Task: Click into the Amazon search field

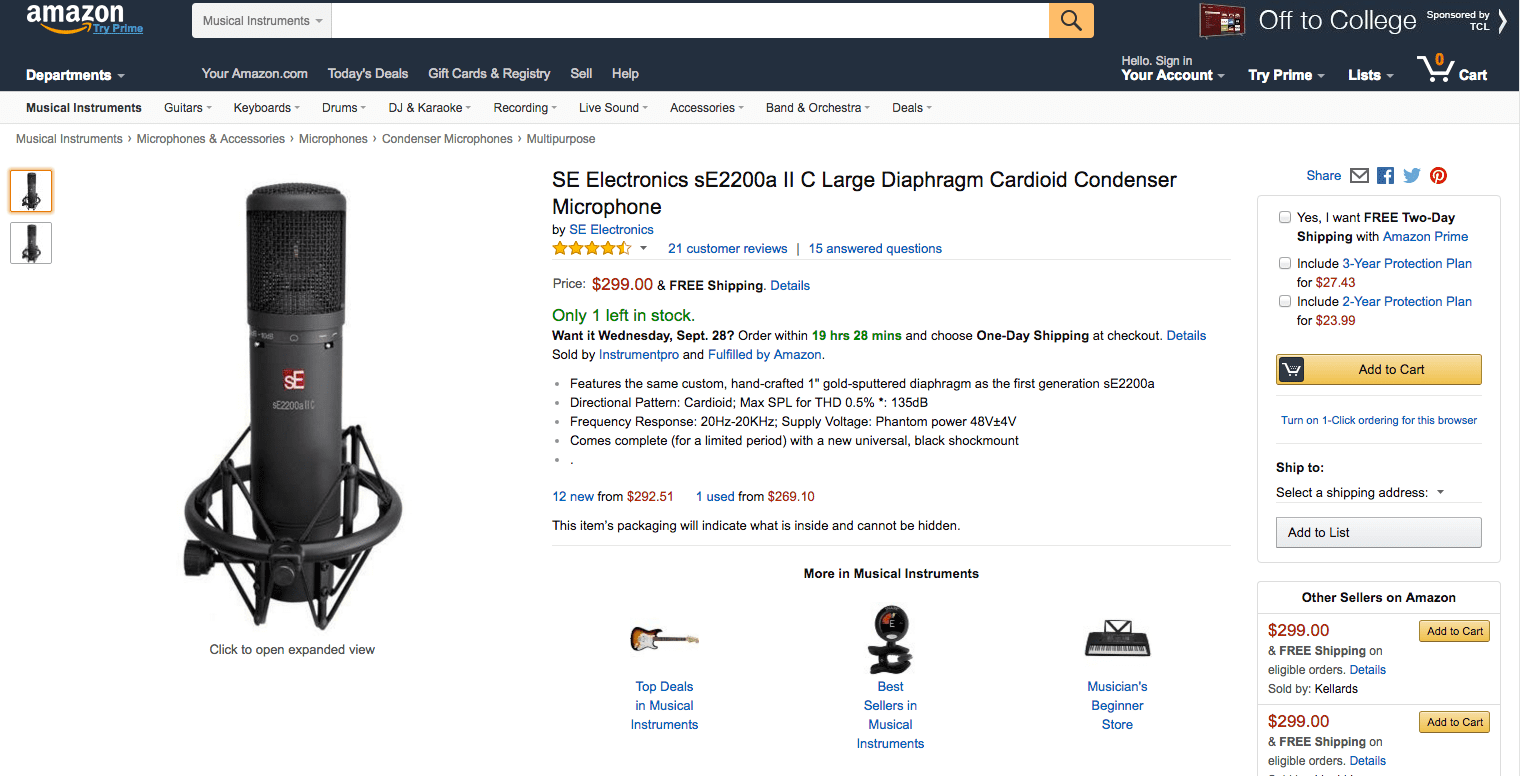Action: [690, 21]
